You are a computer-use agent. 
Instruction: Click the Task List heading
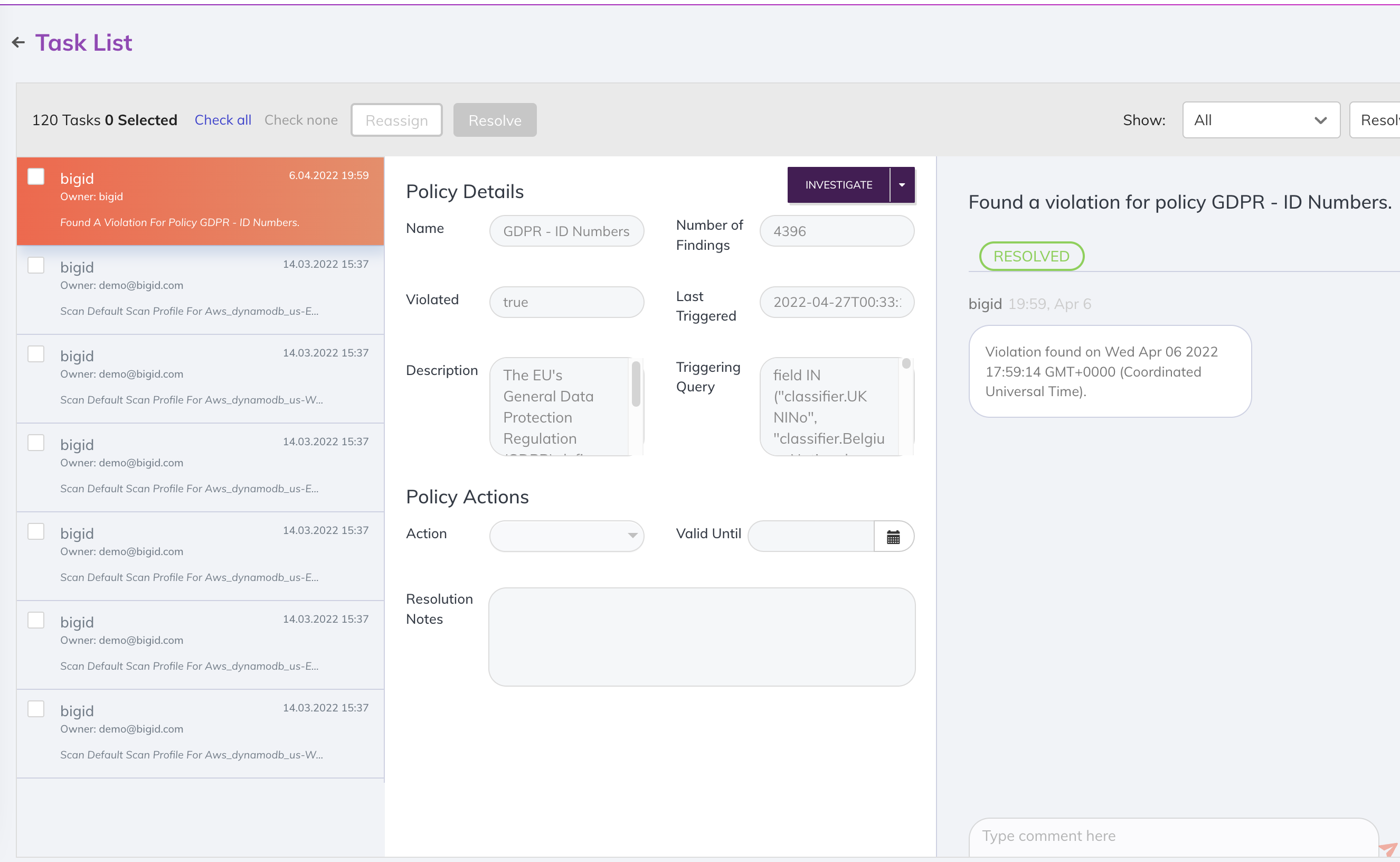click(x=84, y=43)
